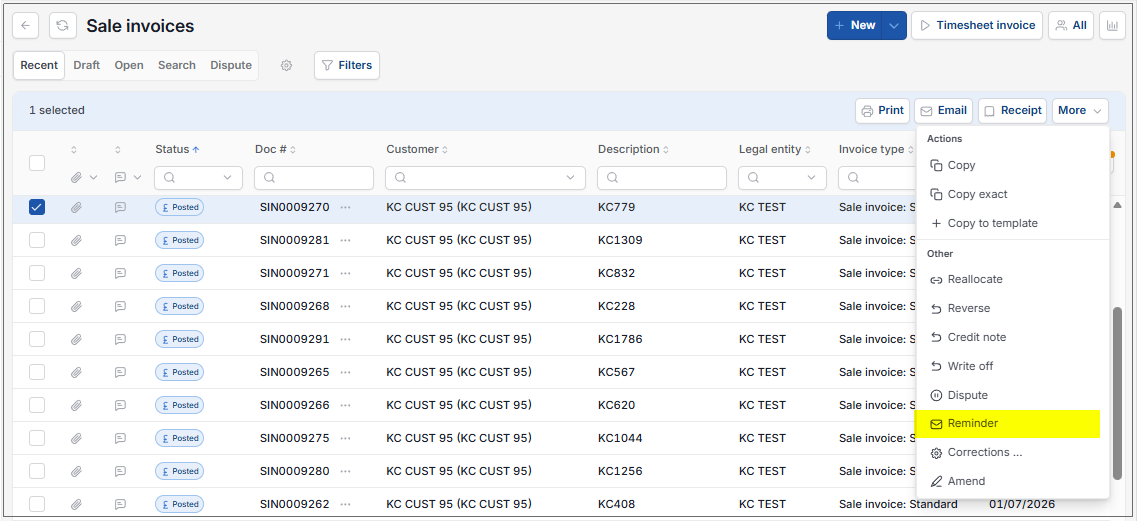Open the Filters button

pyautogui.click(x=347, y=65)
